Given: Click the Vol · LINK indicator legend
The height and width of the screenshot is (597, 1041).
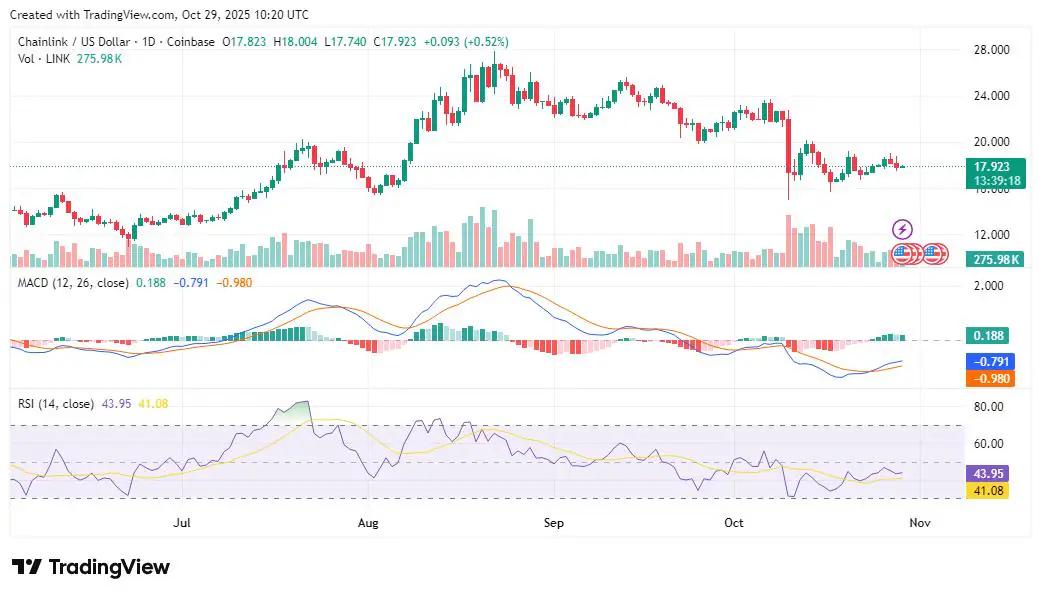Looking at the screenshot, I should click(43, 59).
